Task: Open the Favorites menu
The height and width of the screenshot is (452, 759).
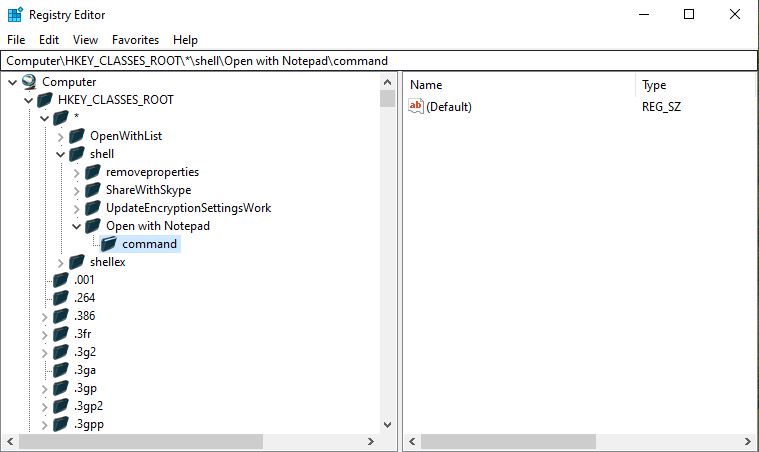Action: pyautogui.click(x=135, y=40)
